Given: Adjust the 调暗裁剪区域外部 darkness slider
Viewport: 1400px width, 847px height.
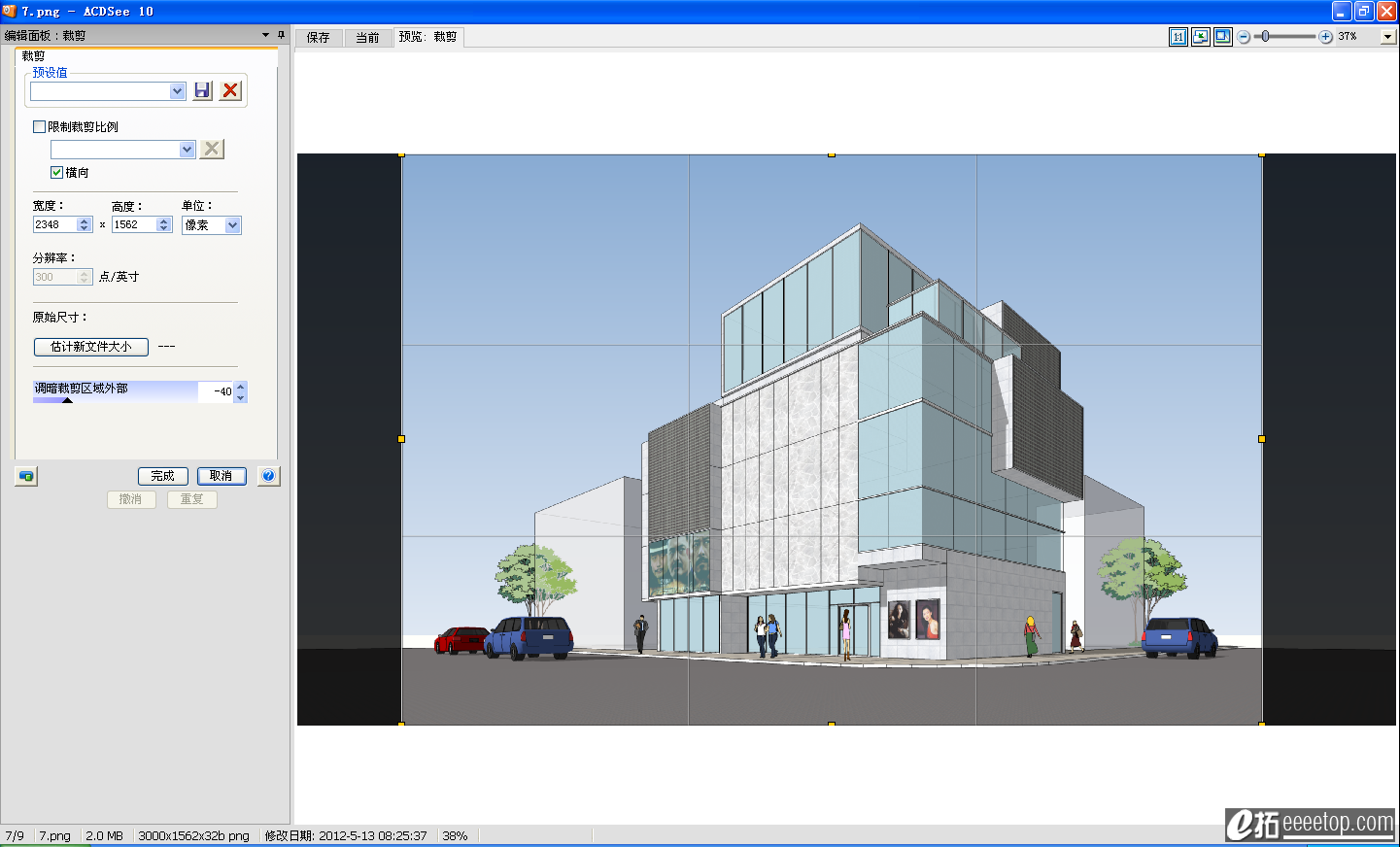Looking at the screenshot, I should [67, 399].
